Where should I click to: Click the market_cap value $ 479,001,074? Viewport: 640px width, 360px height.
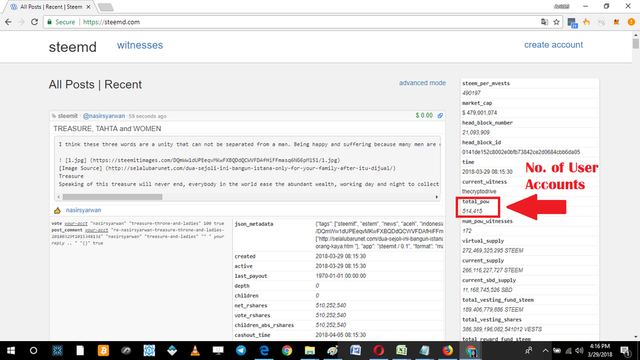[480, 113]
